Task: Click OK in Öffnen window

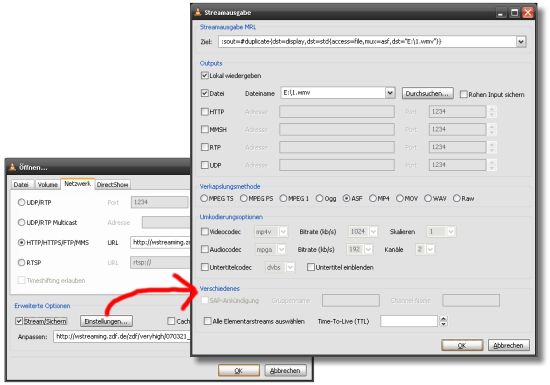Action: [239, 370]
